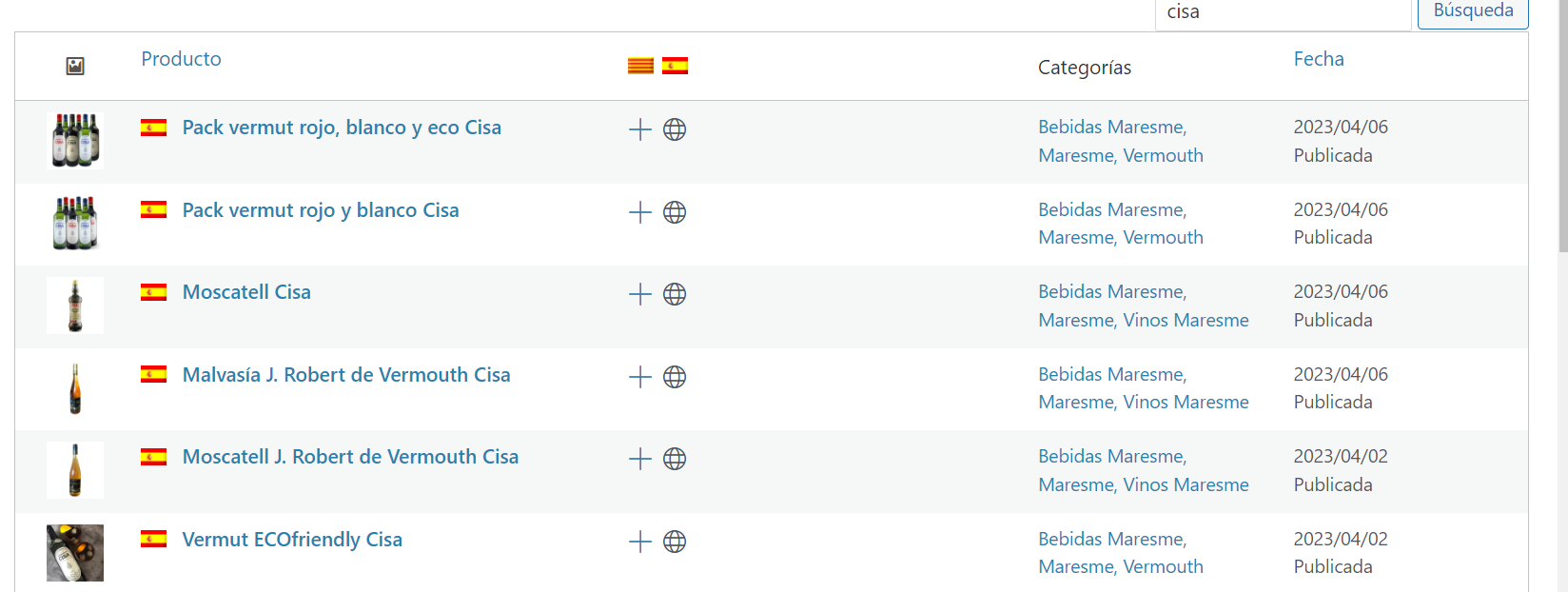The height and width of the screenshot is (592, 1568).
Task: Click the Spanish flag beside Moscatell Cisa
Action: [153, 292]
